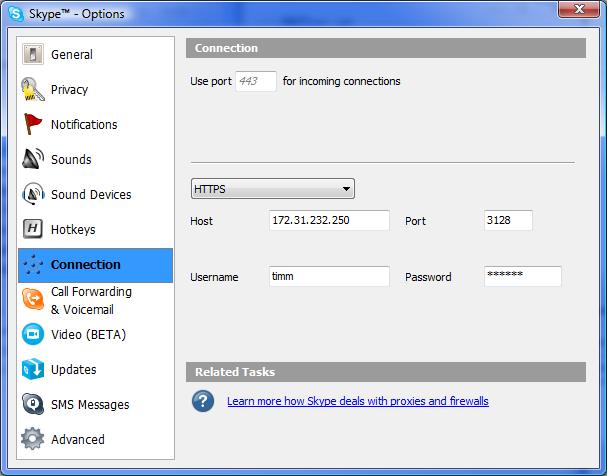Click the Hotkeys H key icon
Viewport: 608px width, 476px height.
(33, 229)
